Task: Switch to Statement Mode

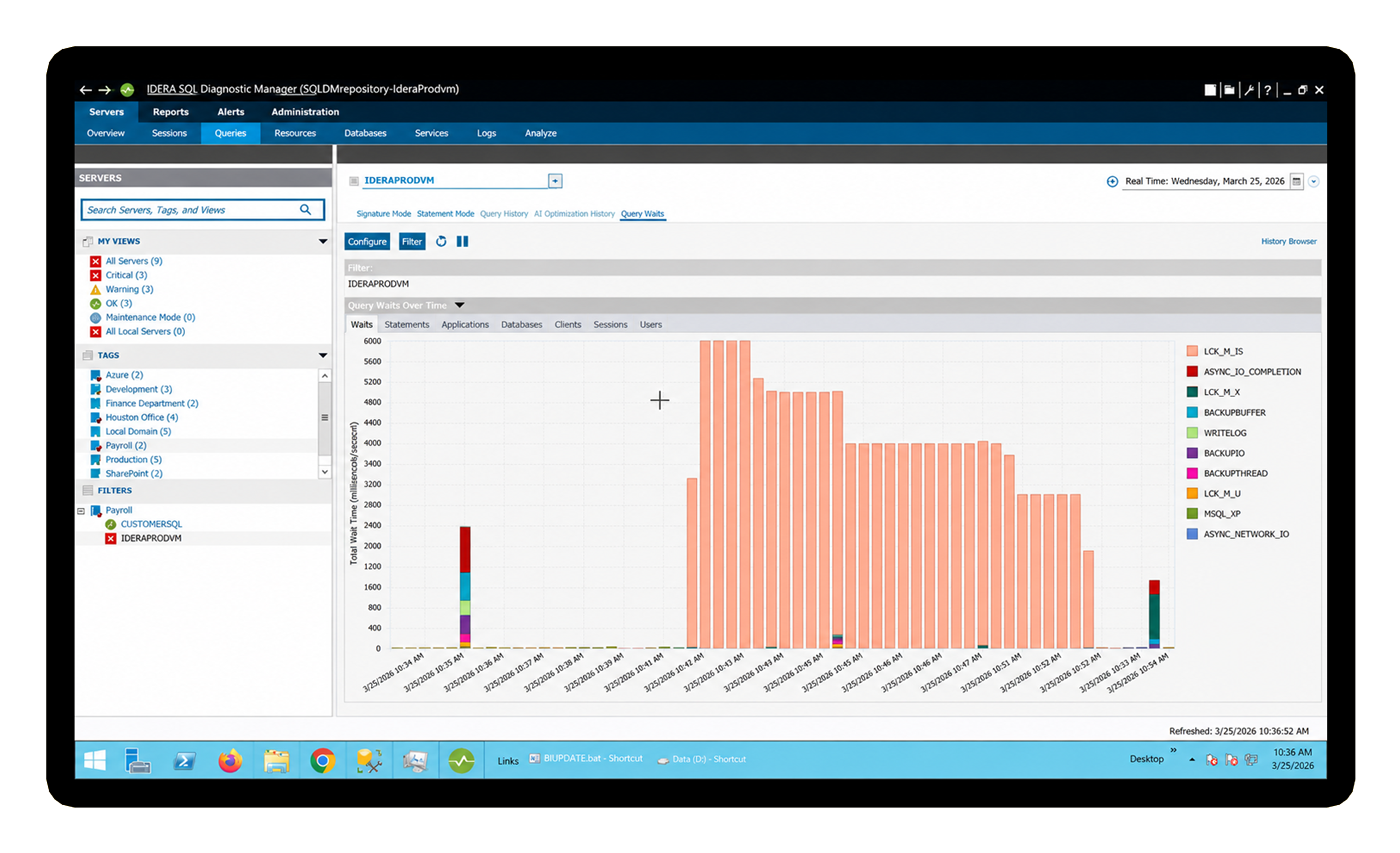Action: 445,214
